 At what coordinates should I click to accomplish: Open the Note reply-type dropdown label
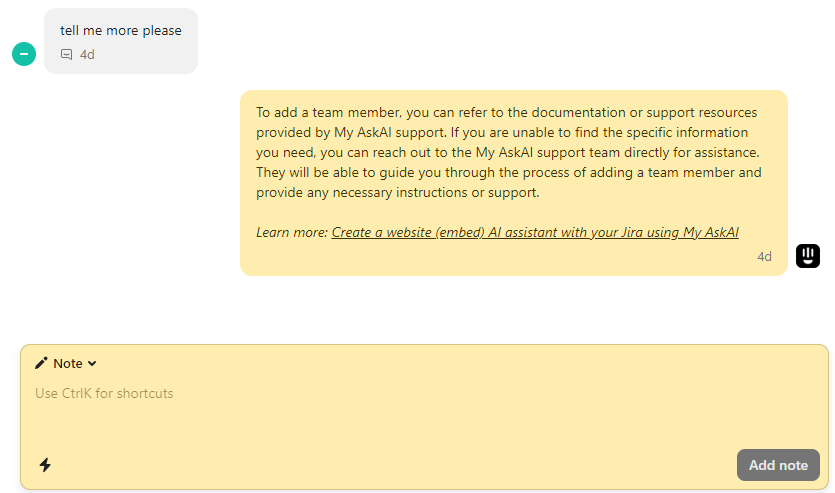point(68,364)
